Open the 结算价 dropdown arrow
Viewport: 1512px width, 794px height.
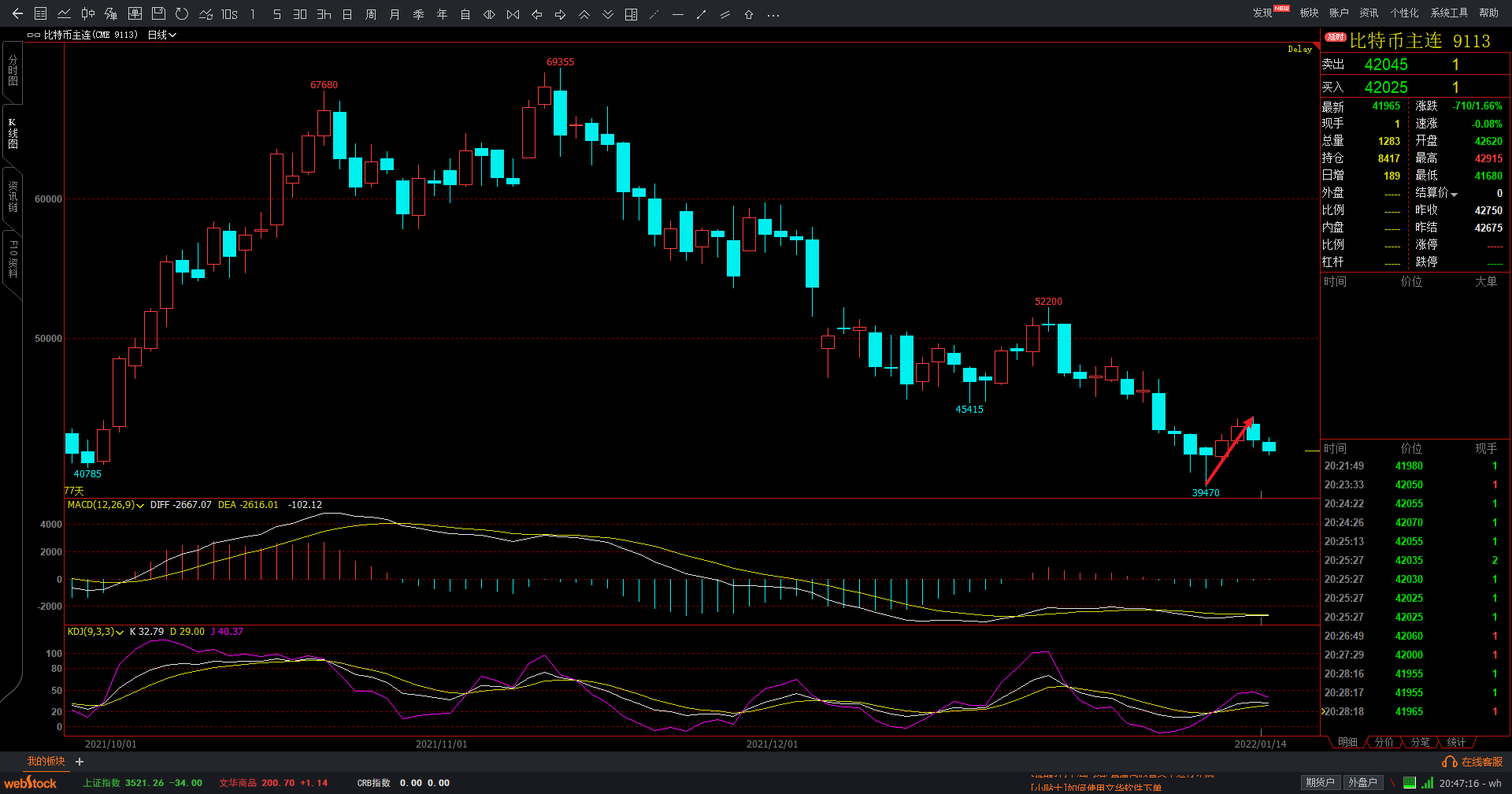(1454, 194)
